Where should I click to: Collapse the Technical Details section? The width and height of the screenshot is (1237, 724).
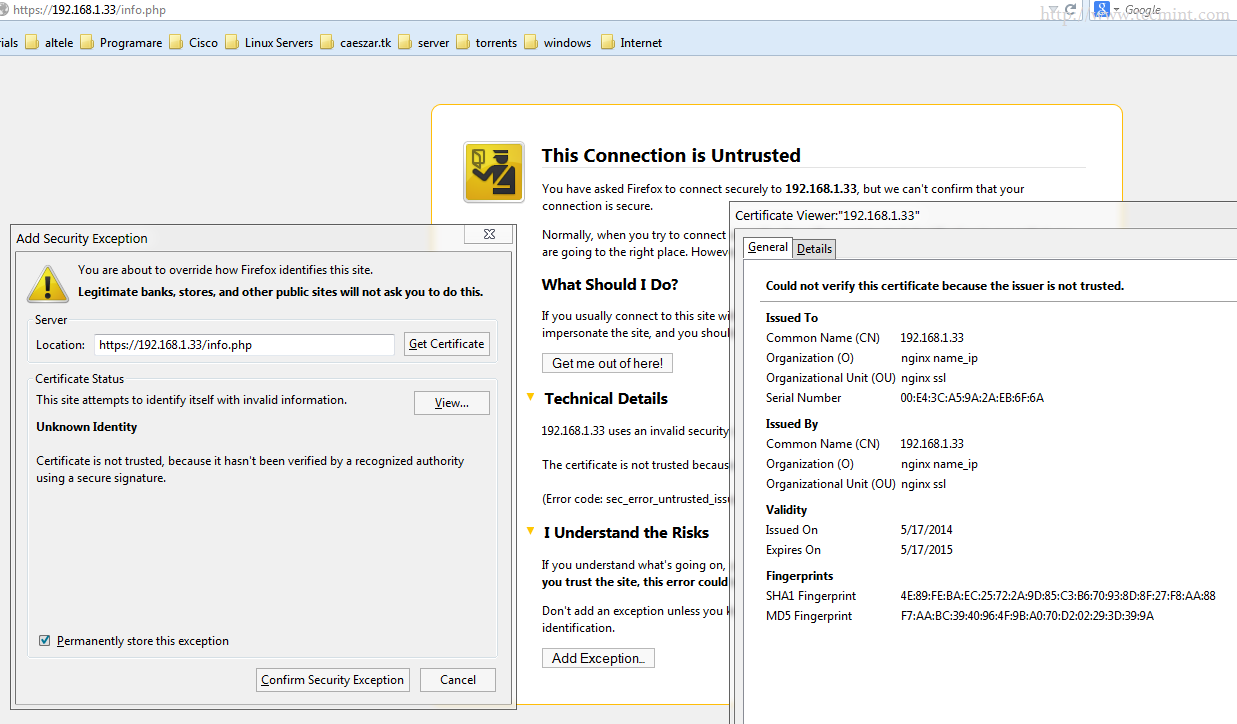530,398
